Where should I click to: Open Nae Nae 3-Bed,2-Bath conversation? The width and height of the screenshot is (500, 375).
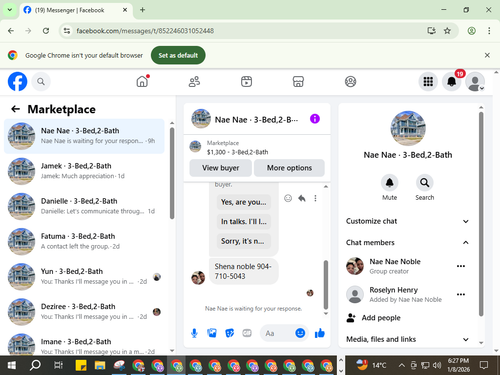tap(84, 136)
